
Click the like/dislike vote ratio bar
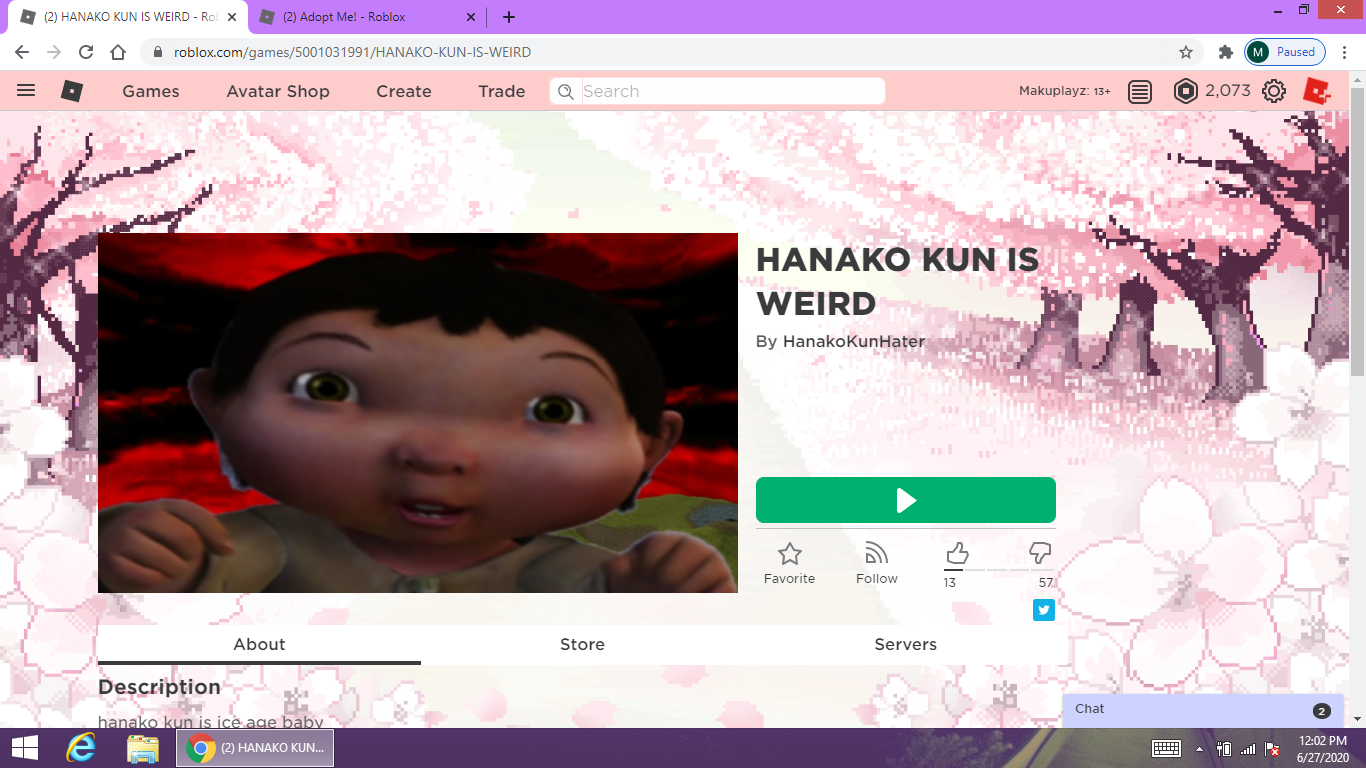coord(998,570)
